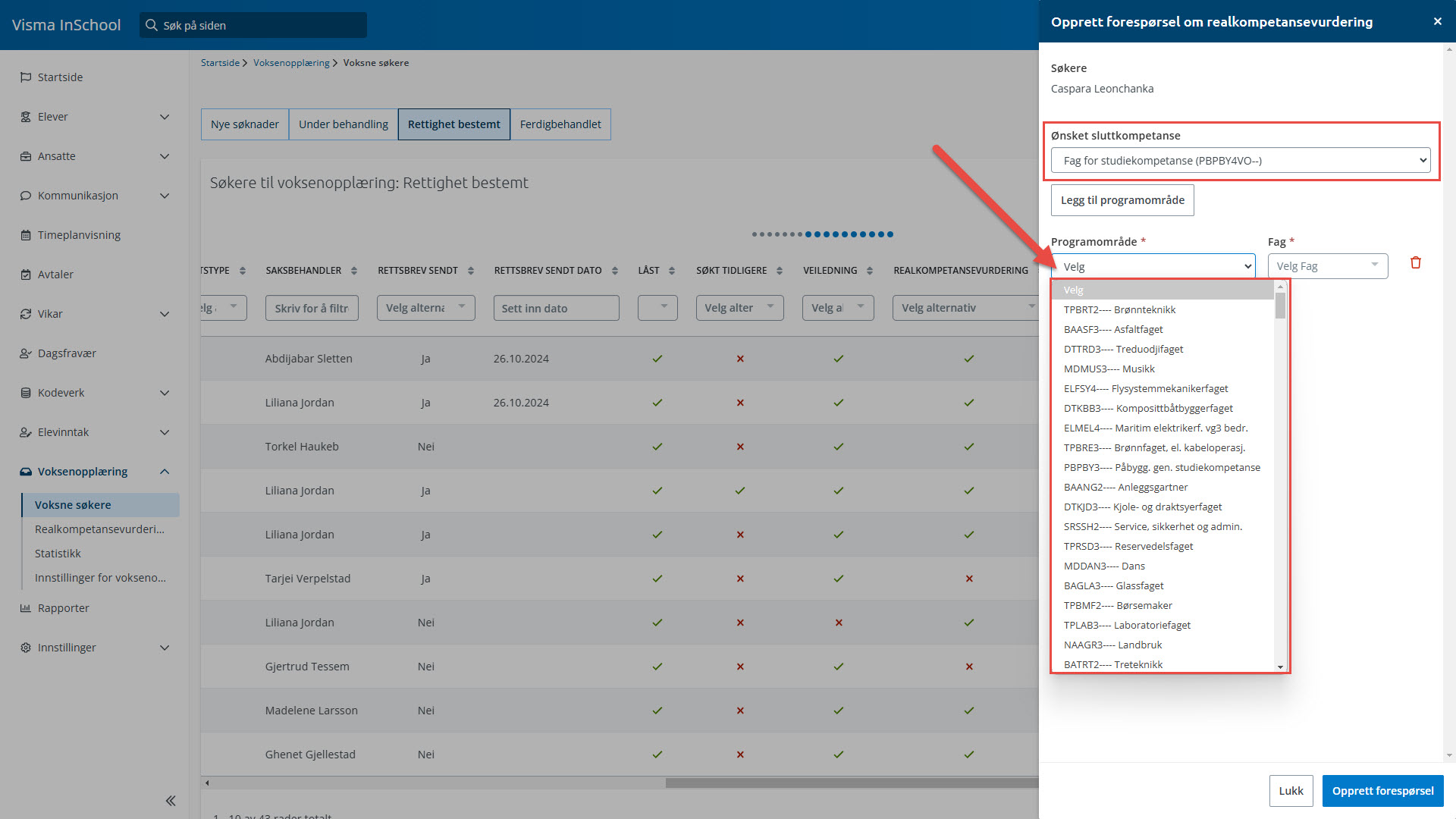This screenshot has width=1456, height=819.
Task: Click Opprett forespørsel button
Action: coord(1382,791)
